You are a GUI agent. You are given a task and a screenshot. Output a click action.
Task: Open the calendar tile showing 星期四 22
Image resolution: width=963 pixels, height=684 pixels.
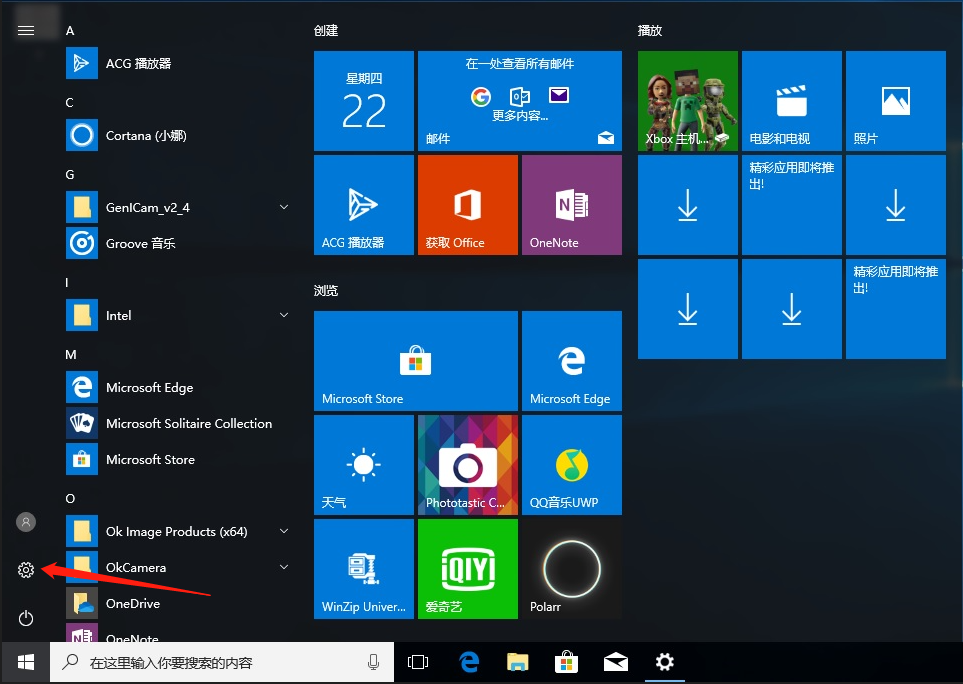click(x=364, y=101)
